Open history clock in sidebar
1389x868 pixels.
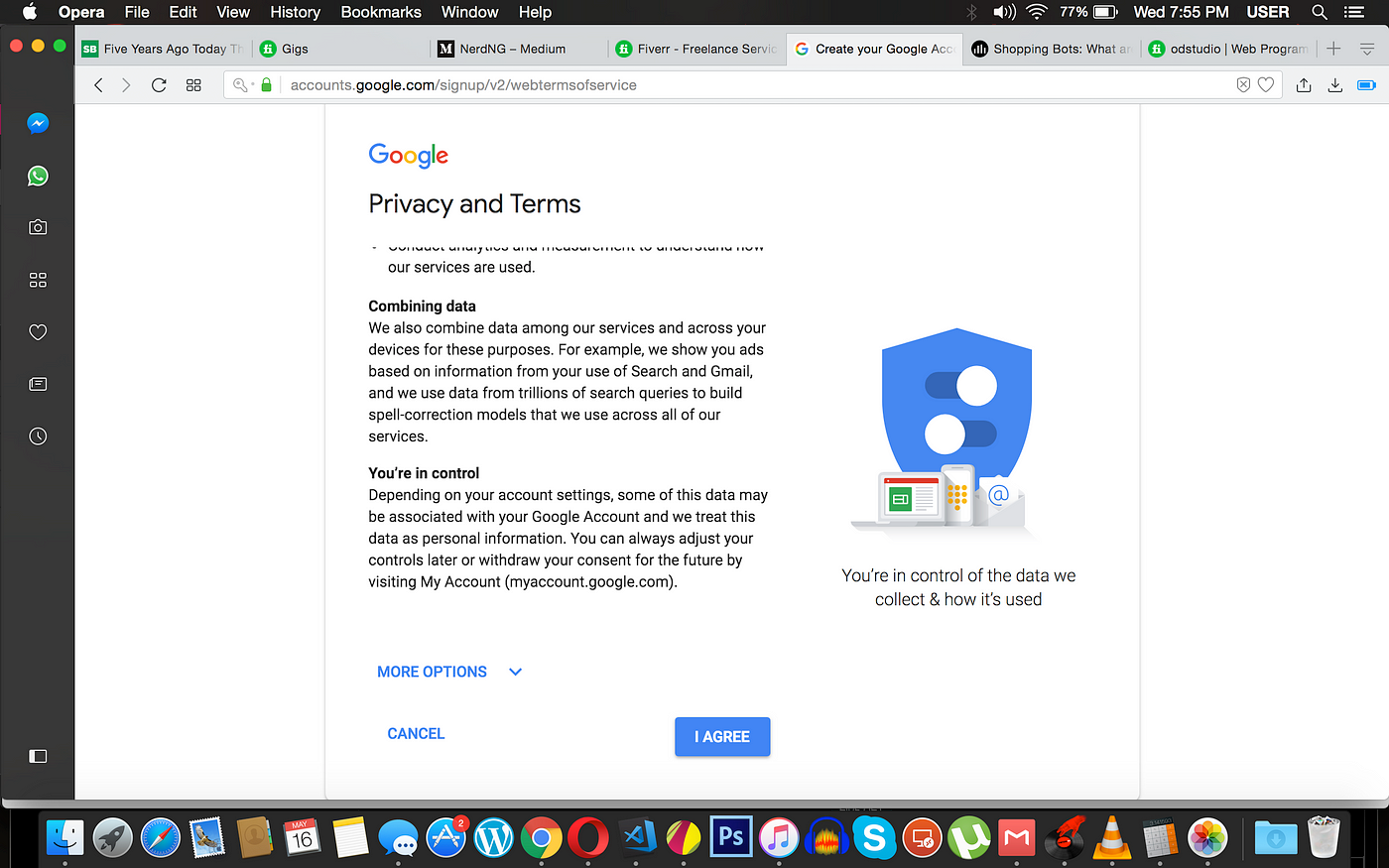pos(38,436)
